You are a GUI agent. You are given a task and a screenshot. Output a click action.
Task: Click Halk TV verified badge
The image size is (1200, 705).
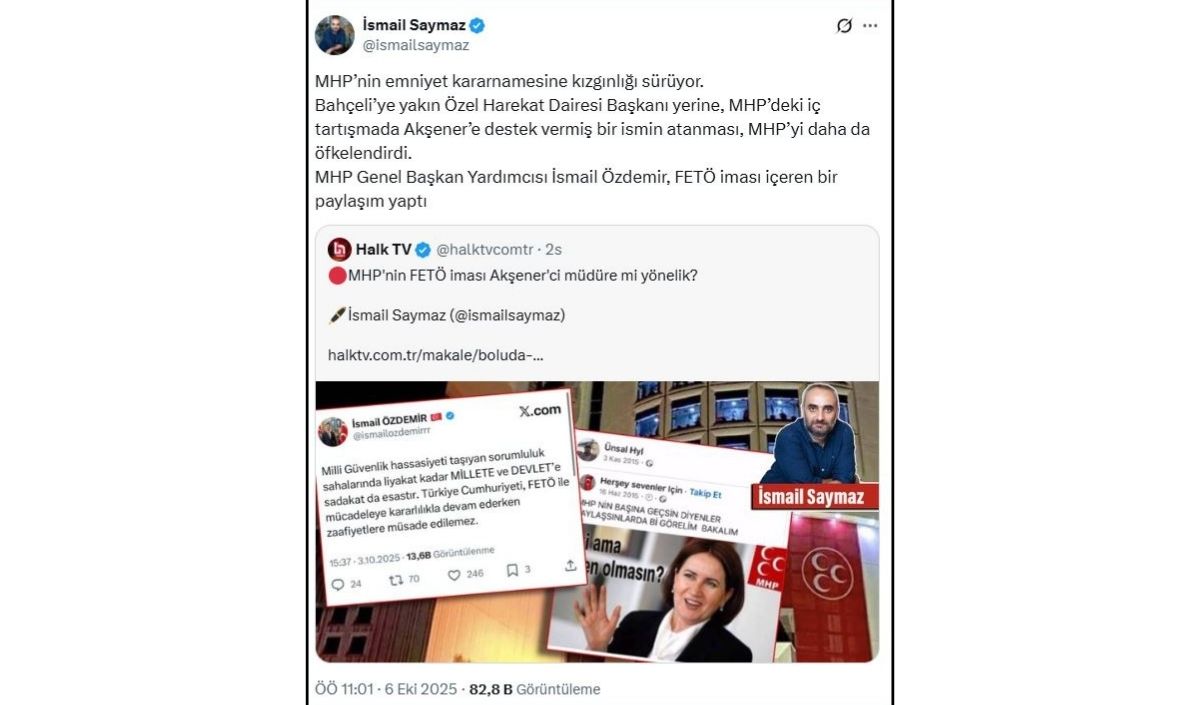(x=423, y=249)
